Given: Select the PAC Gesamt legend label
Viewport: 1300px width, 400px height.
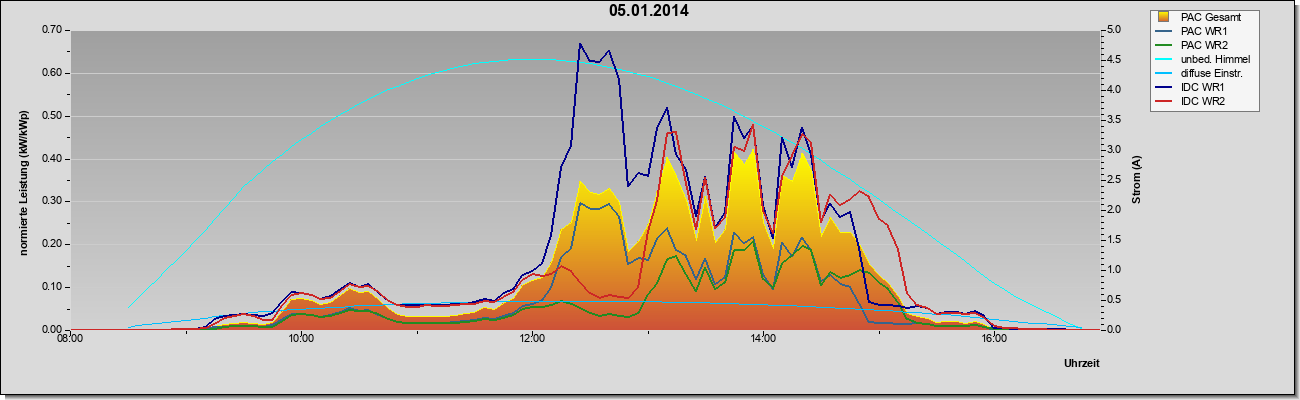Looking at the screenshot, I should [x=1210, y=17].
